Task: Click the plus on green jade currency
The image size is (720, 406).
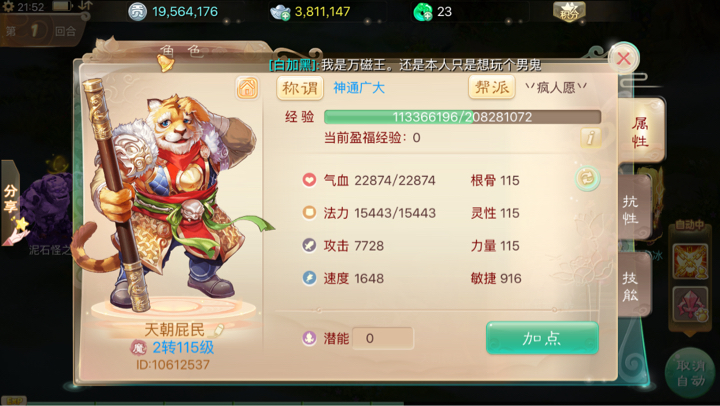Action: (x=427, y=16)
